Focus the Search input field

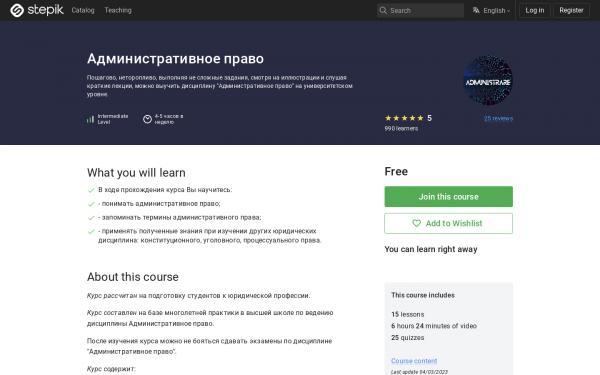point(420,10)
